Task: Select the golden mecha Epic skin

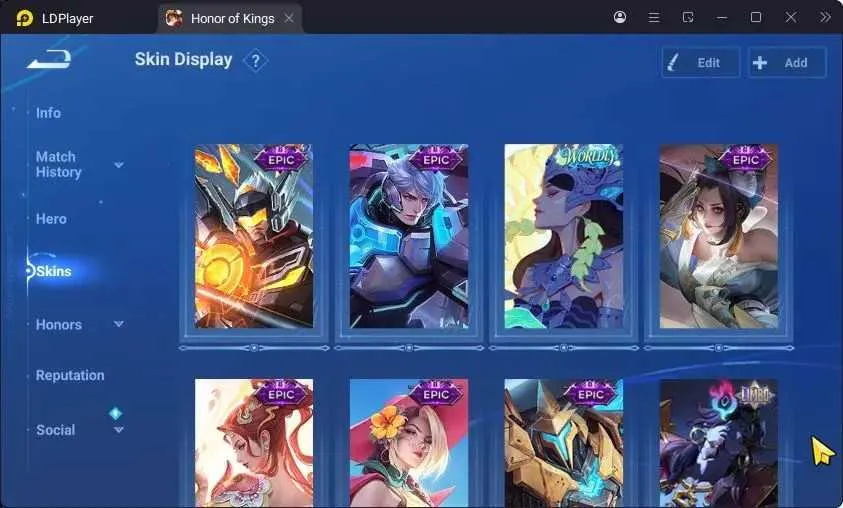Action: pyautogui.click(x=563, y=443)
